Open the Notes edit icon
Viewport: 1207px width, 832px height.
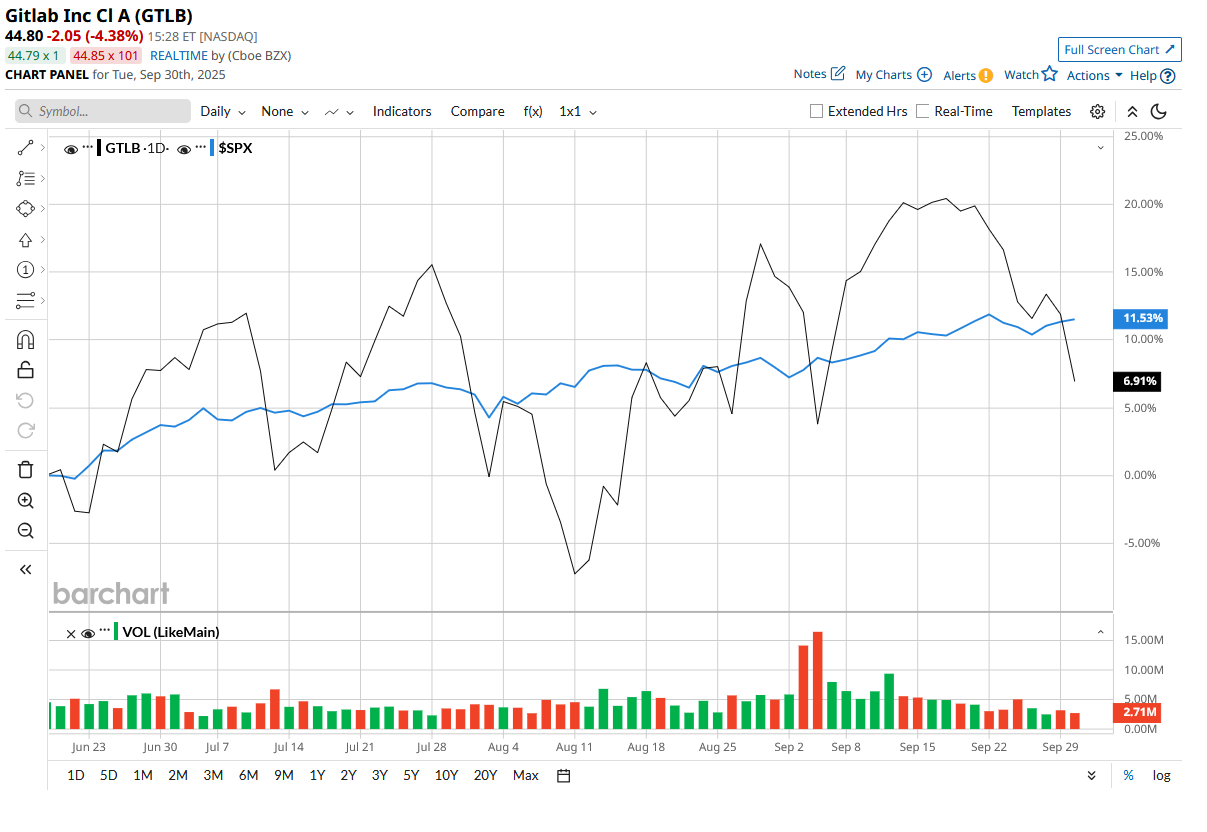click(x=838, y=74)
